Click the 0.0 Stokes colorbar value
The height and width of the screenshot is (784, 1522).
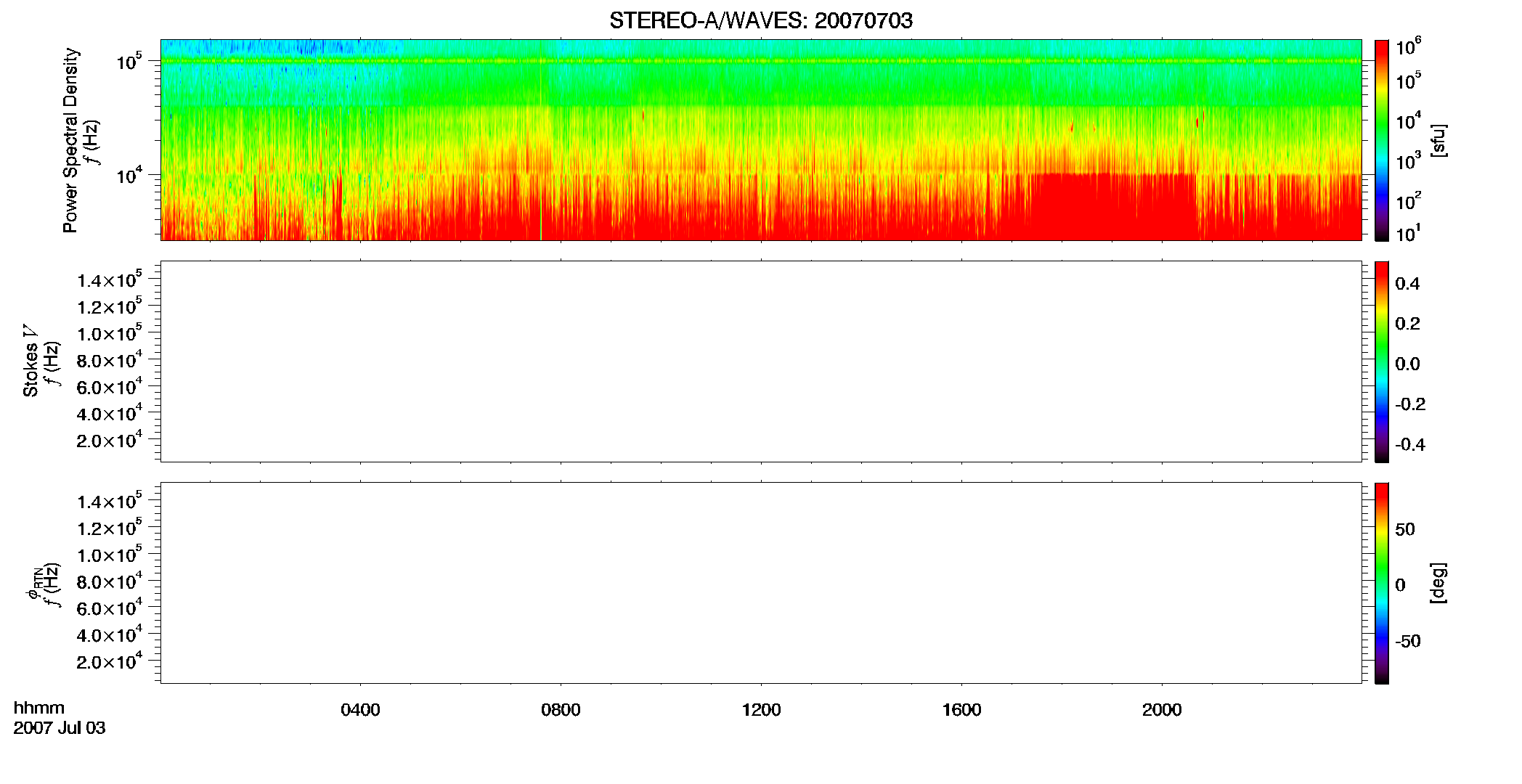pyautogui.click(x=1407, y=364)
